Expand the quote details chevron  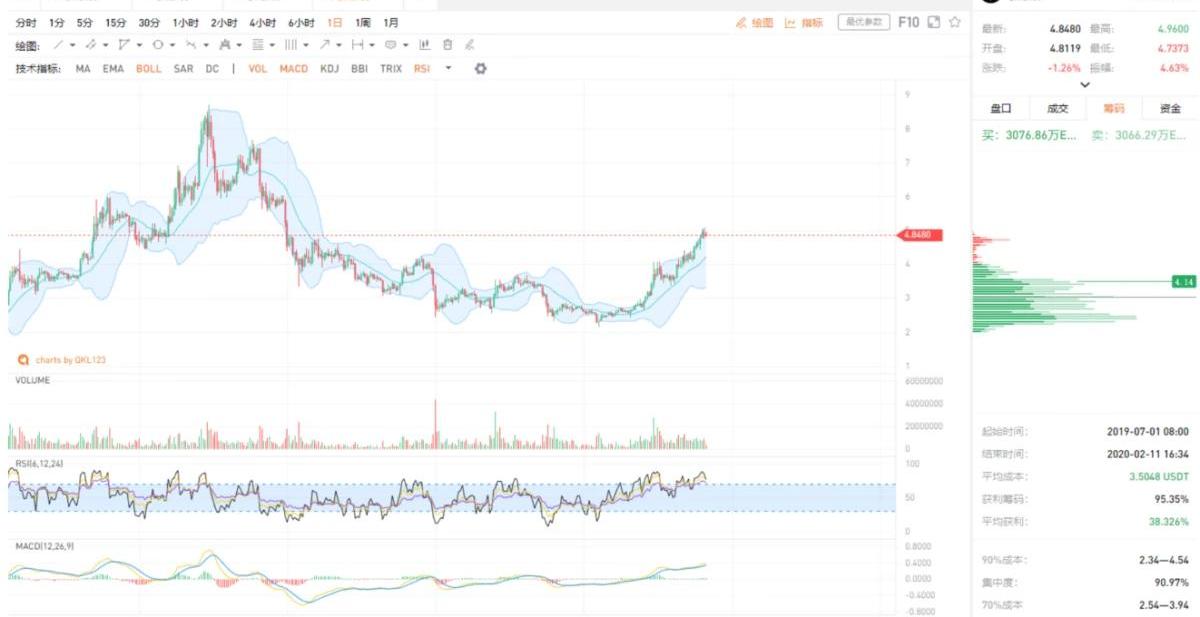1085,86
